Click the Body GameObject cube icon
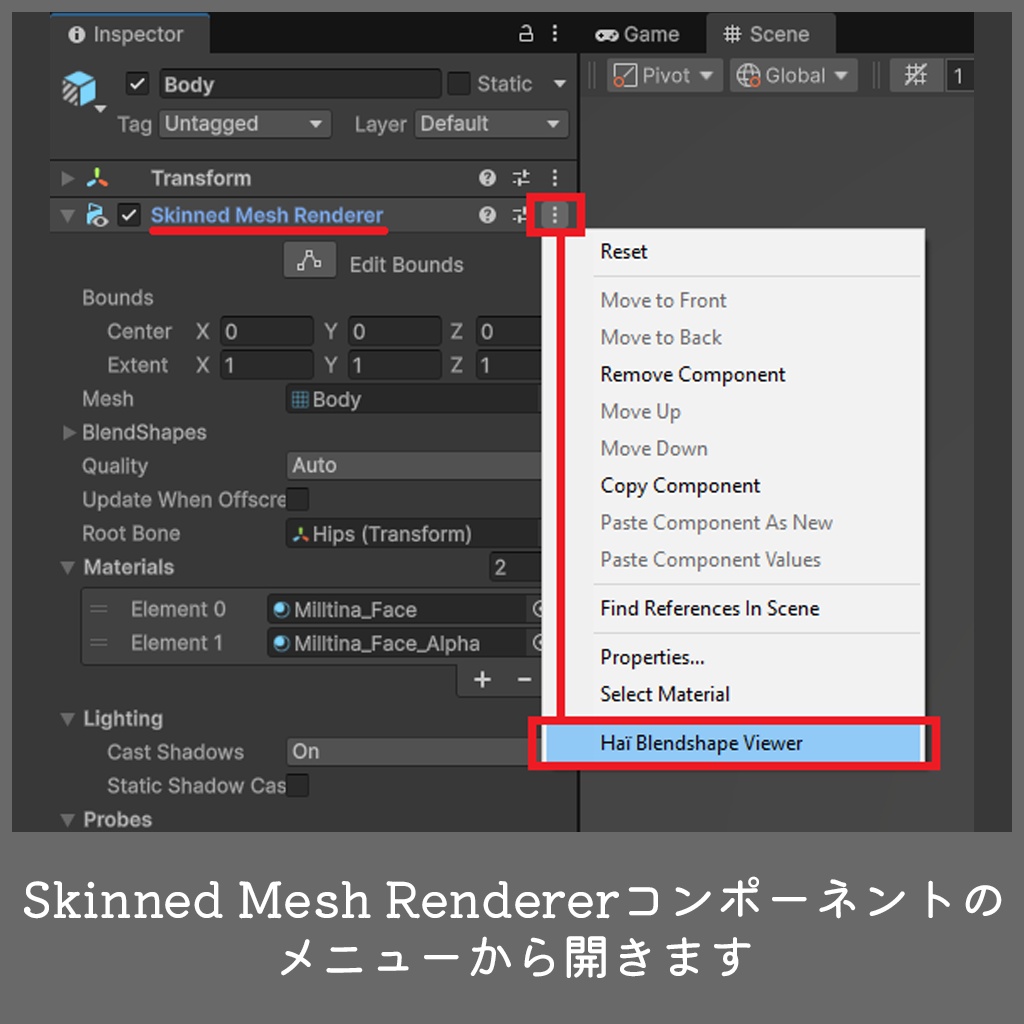 tap(79, 88)
